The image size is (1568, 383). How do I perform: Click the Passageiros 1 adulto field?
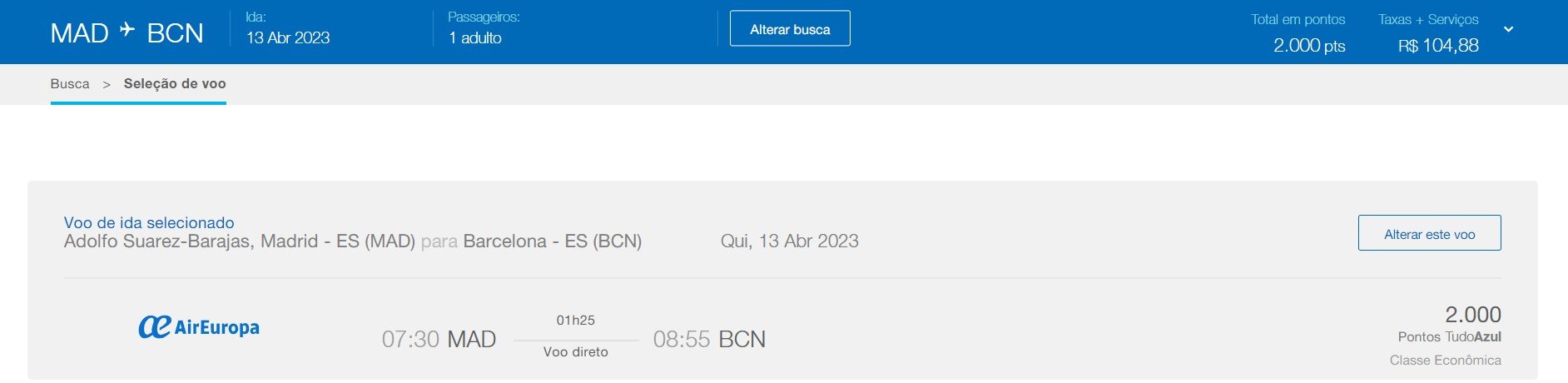(x=475, y=37)
